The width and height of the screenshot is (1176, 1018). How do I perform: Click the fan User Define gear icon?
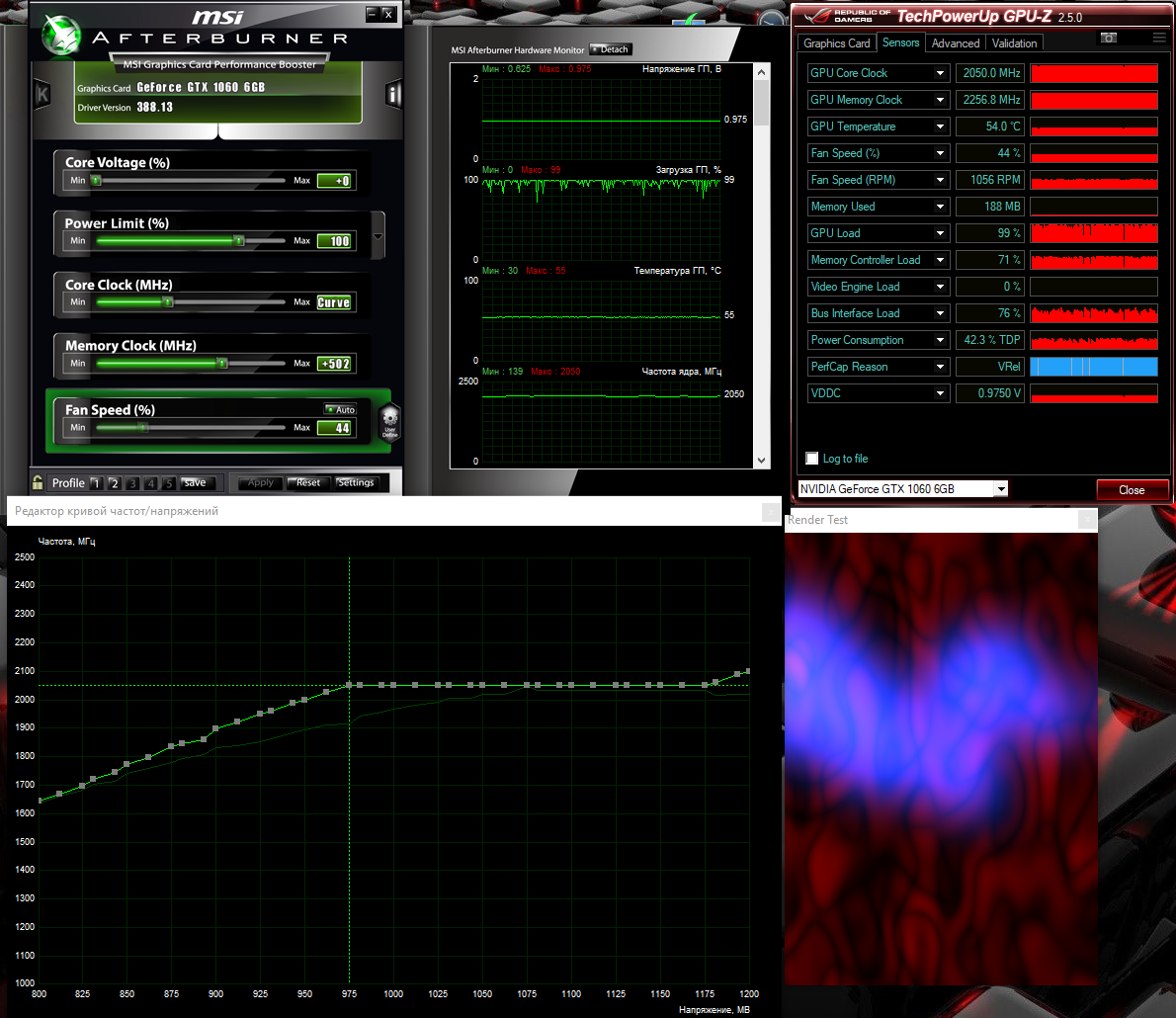(390, 422)
